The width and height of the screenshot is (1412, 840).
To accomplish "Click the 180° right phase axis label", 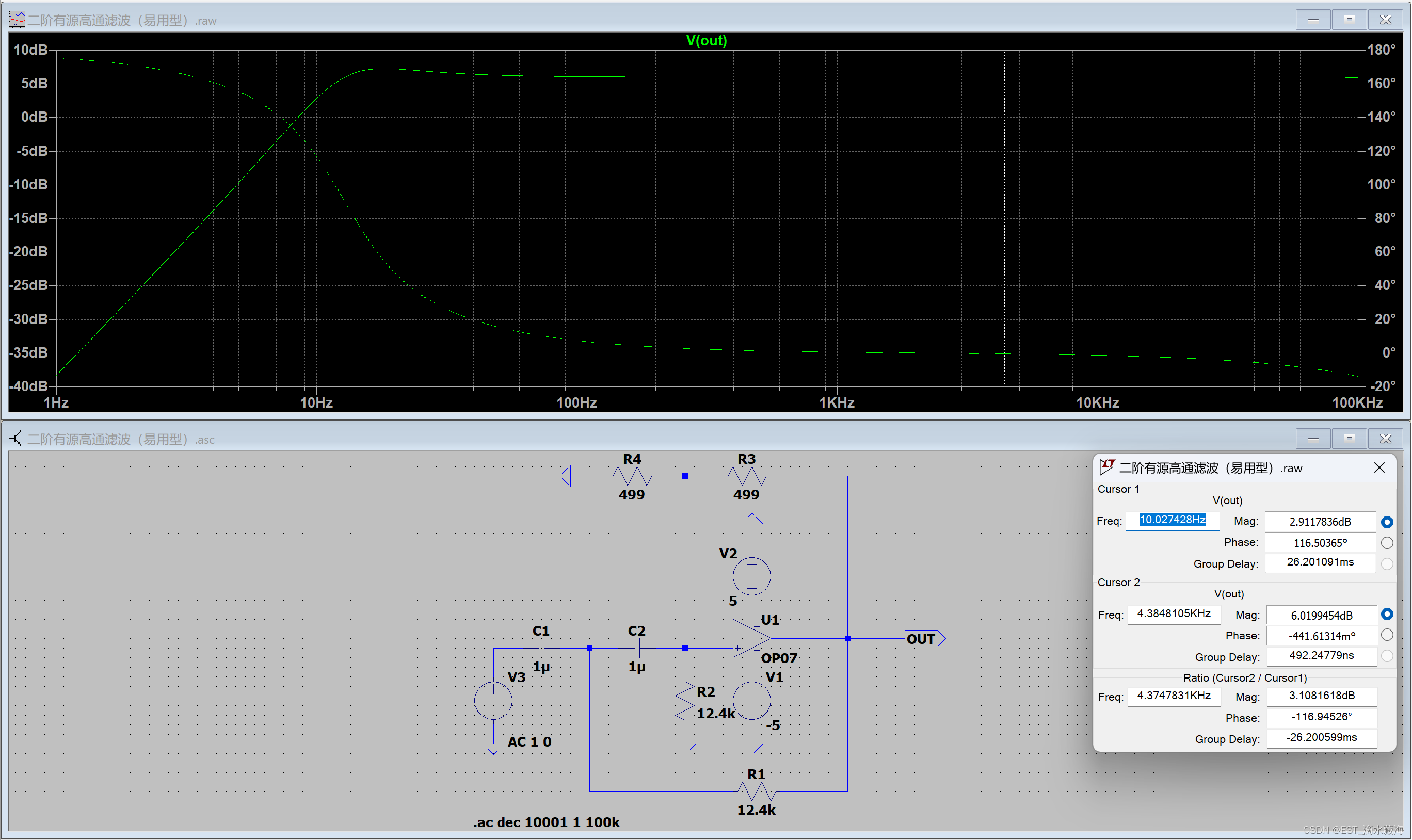I will [x=1382, y=50].
